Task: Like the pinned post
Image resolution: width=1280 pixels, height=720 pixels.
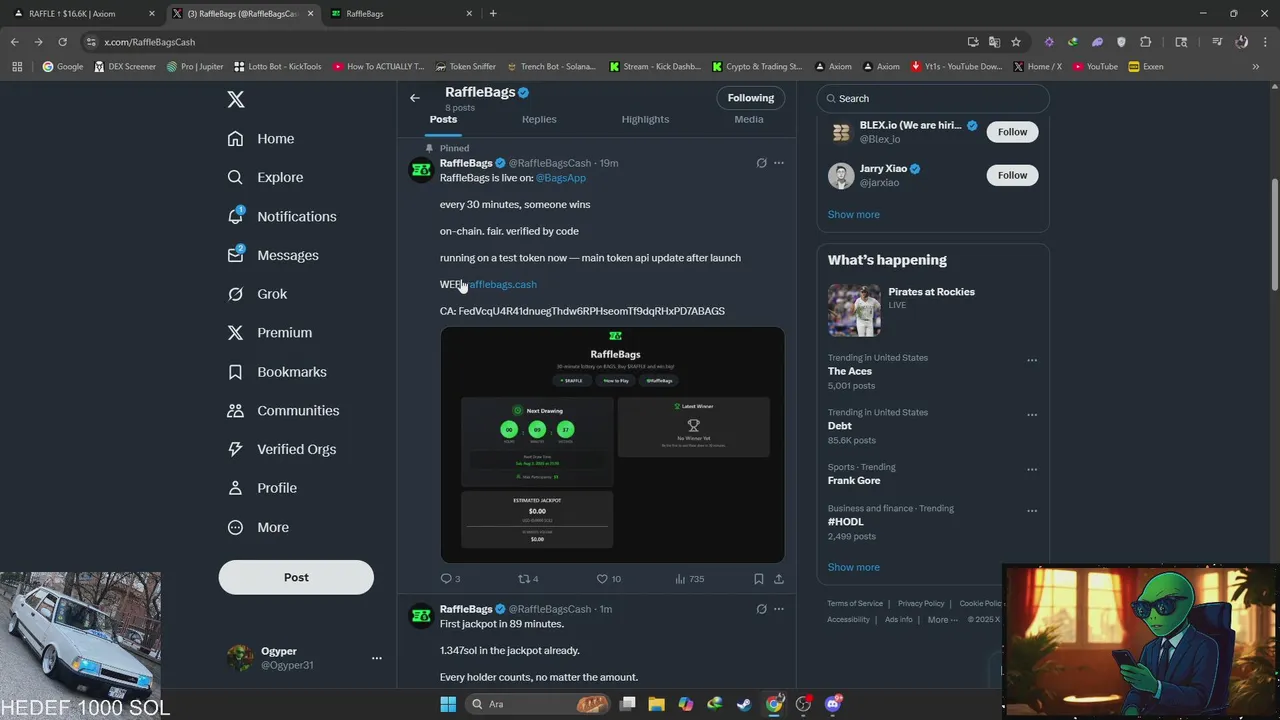Action: coord(608,579)
